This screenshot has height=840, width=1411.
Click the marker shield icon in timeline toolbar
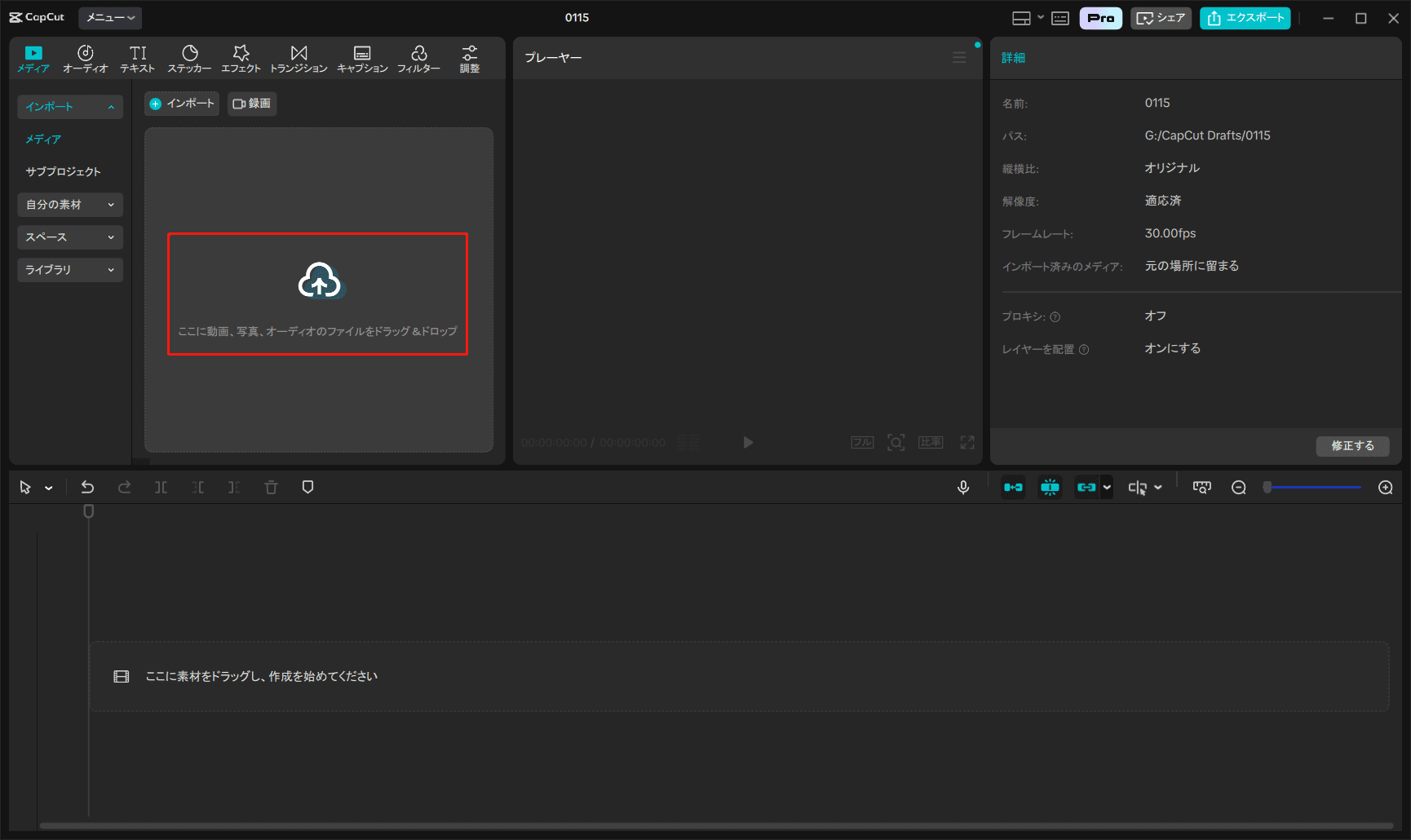[x=307, y=488]
